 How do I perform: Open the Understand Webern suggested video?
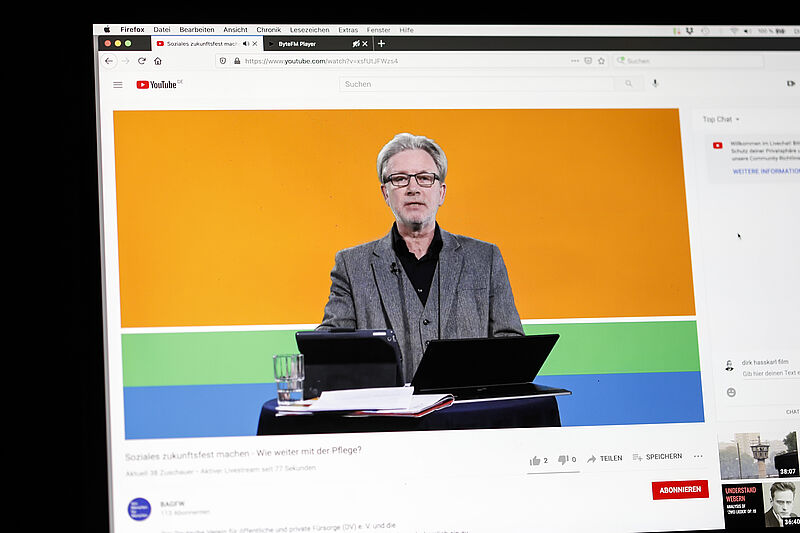(761, 505)
